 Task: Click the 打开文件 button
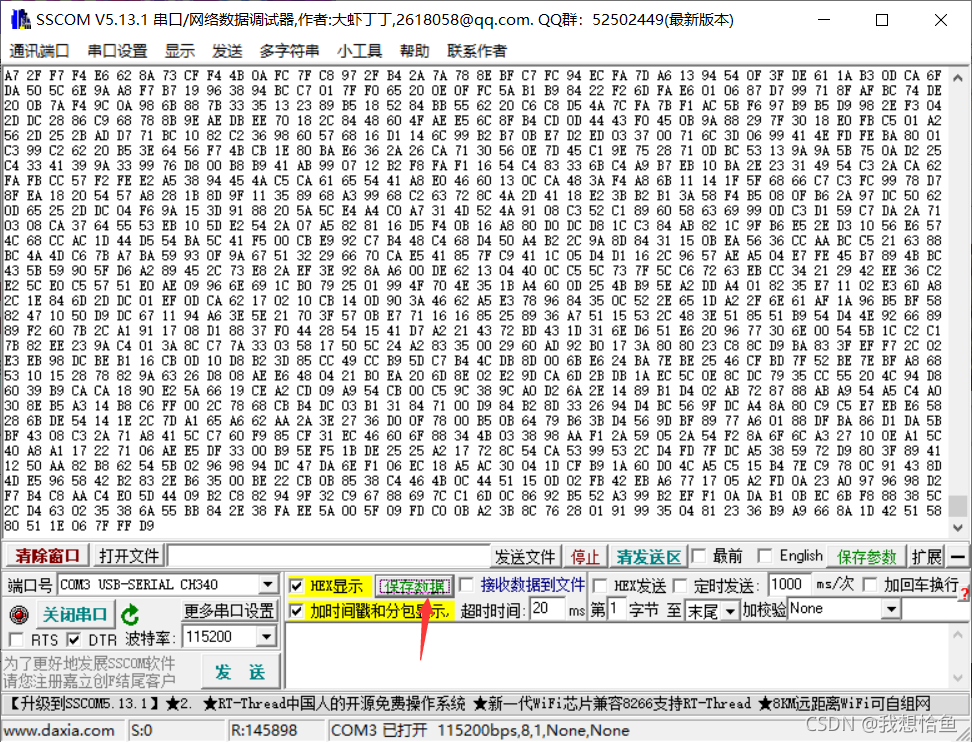coord(129,555)
